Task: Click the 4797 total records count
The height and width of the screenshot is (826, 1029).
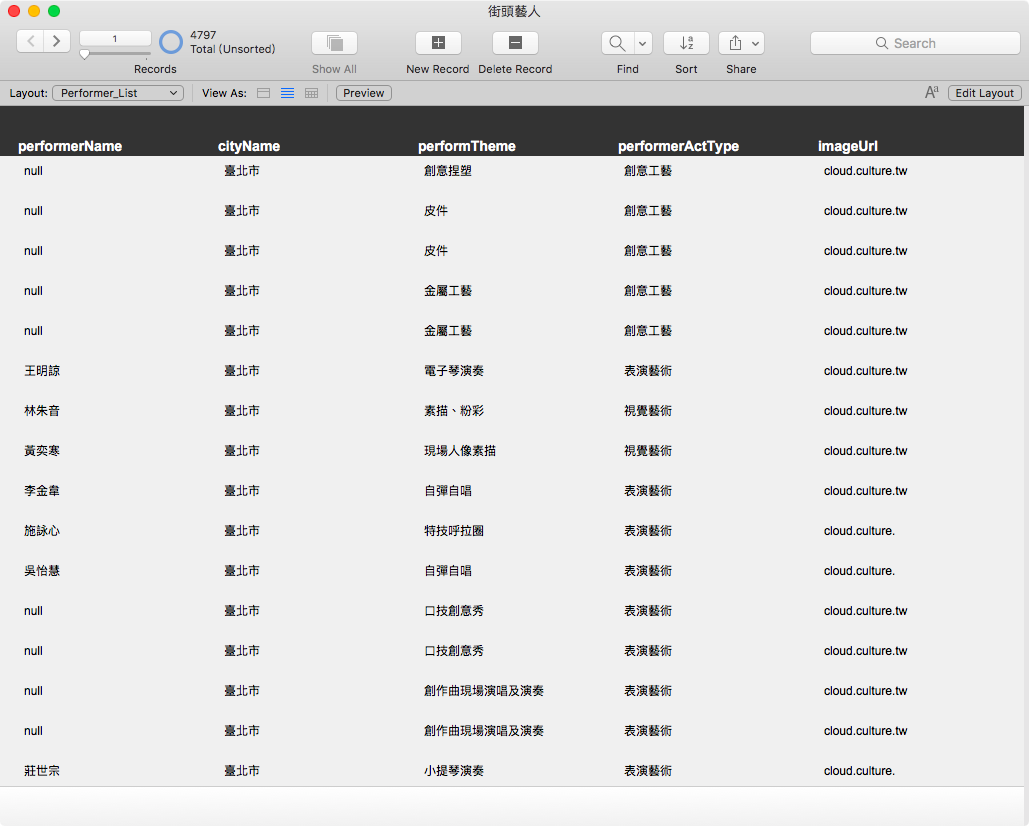Action: tap(203, 35)
